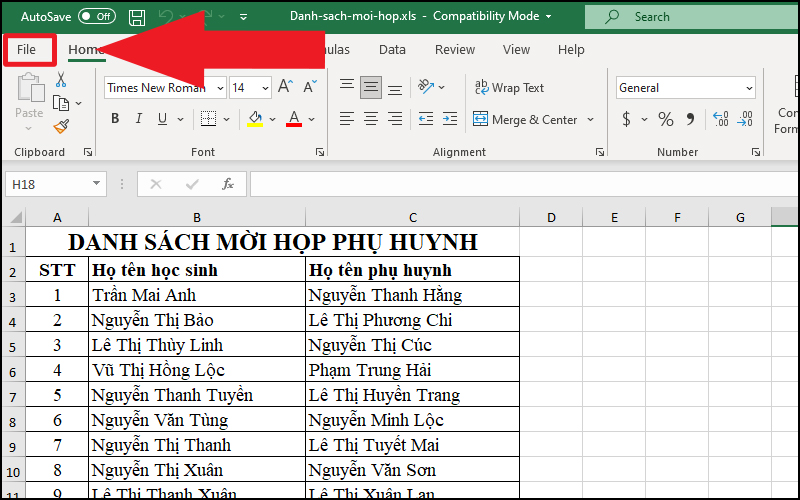The height and width of the screenshot is (500, 800).
Task: Switch to the Data tab
Action: 392,49
